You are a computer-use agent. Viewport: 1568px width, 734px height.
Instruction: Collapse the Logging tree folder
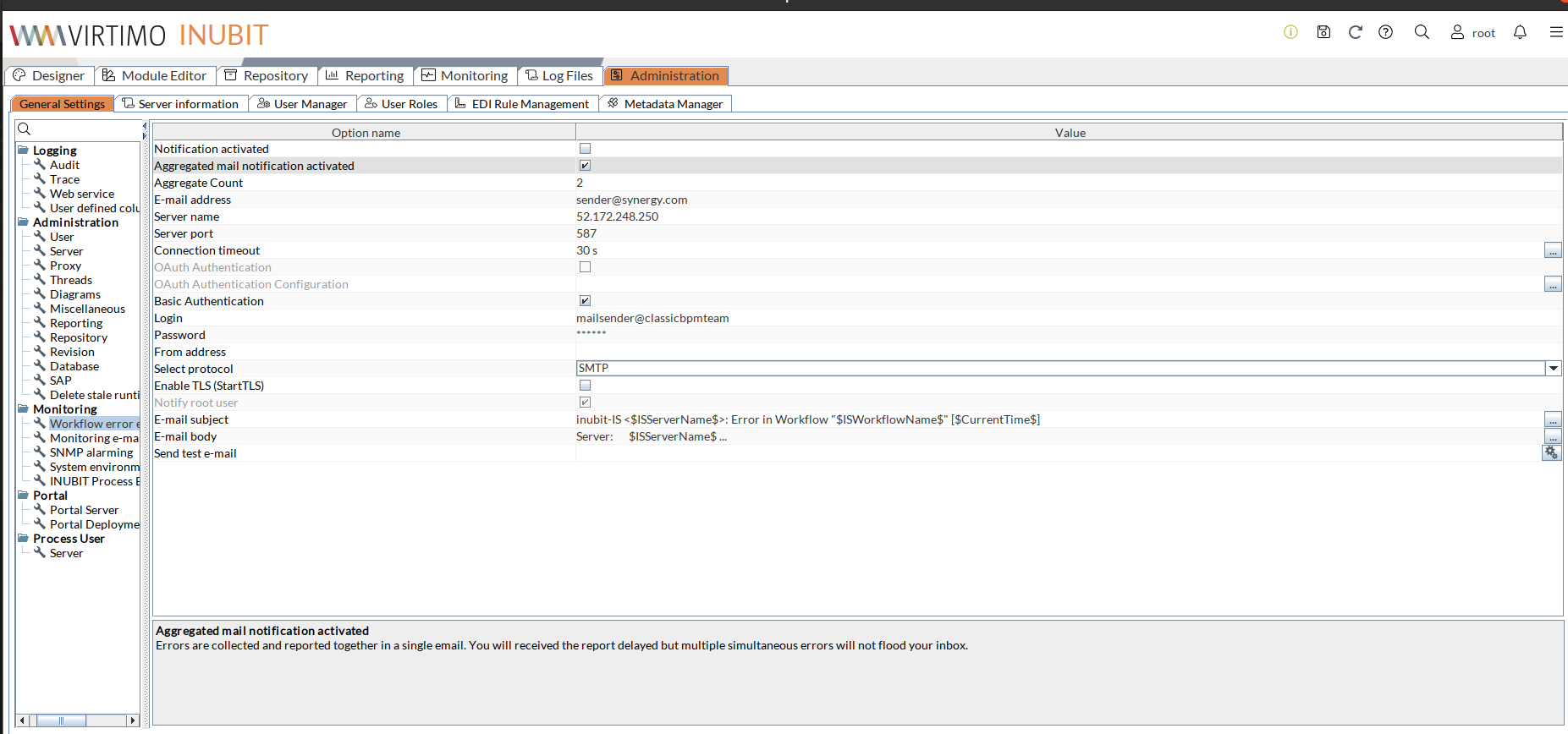(23, 151)
